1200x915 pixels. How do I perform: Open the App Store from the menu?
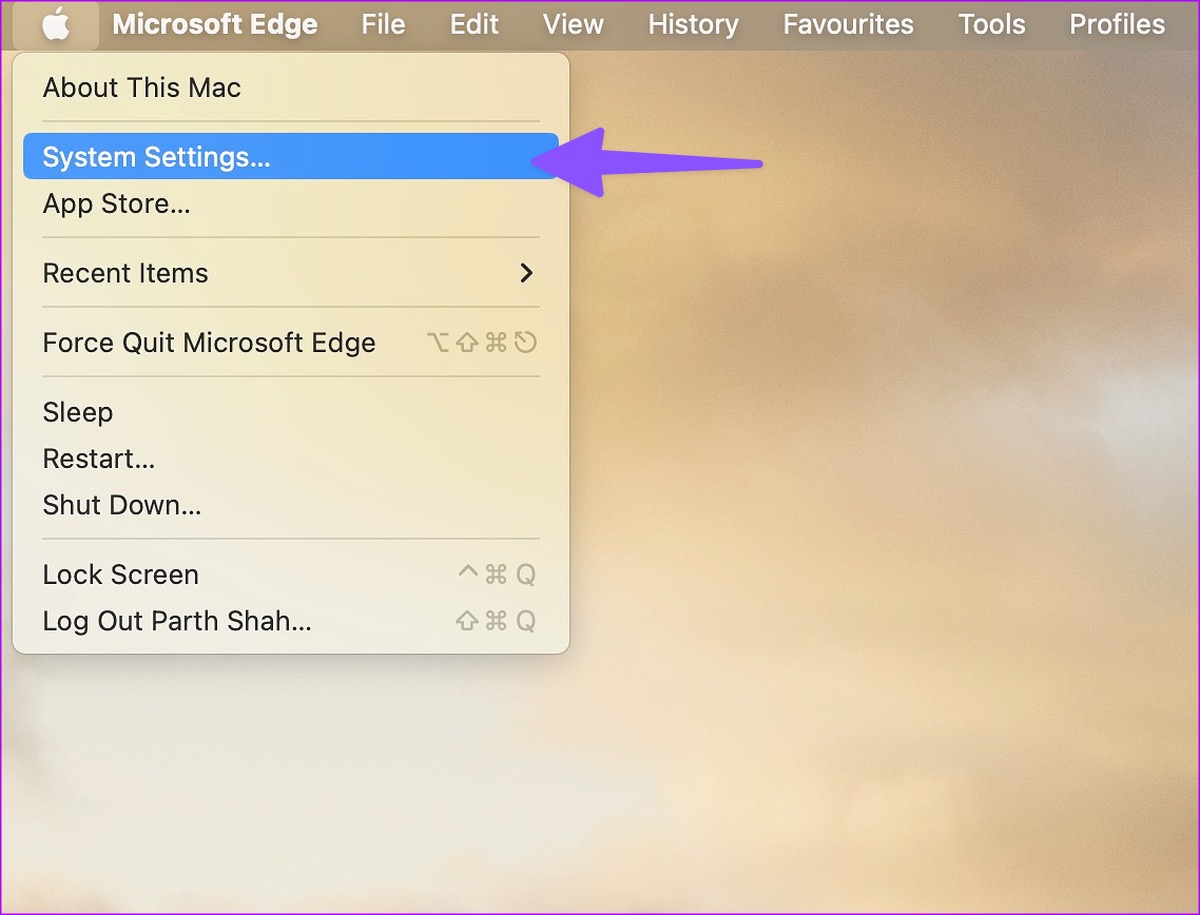point(119,203)
